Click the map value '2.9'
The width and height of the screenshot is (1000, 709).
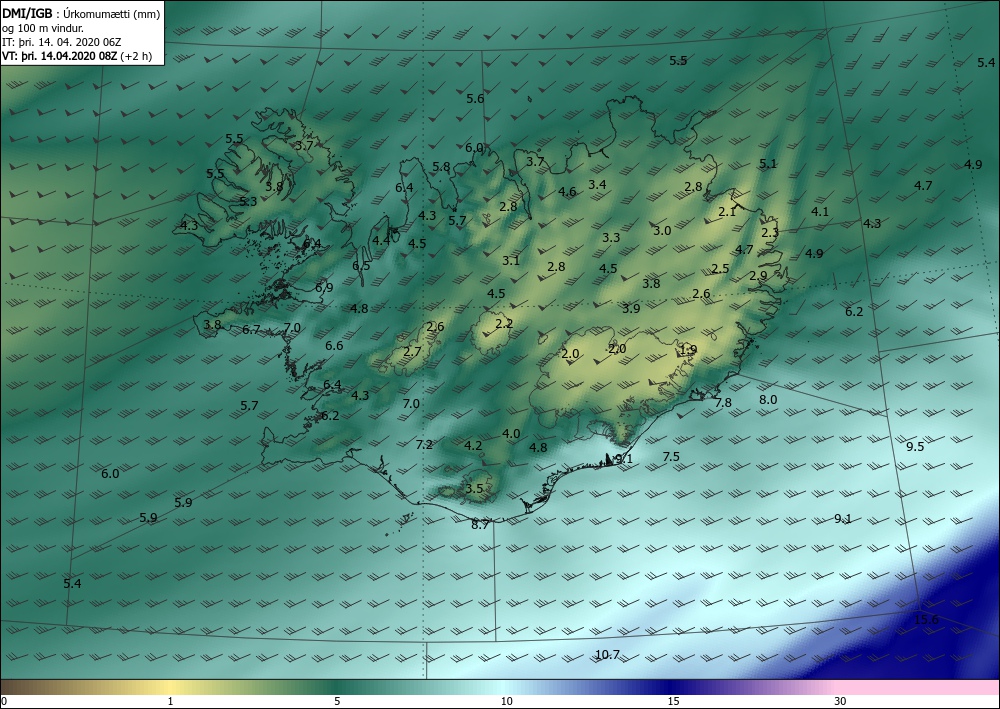(x=758, y=276)
